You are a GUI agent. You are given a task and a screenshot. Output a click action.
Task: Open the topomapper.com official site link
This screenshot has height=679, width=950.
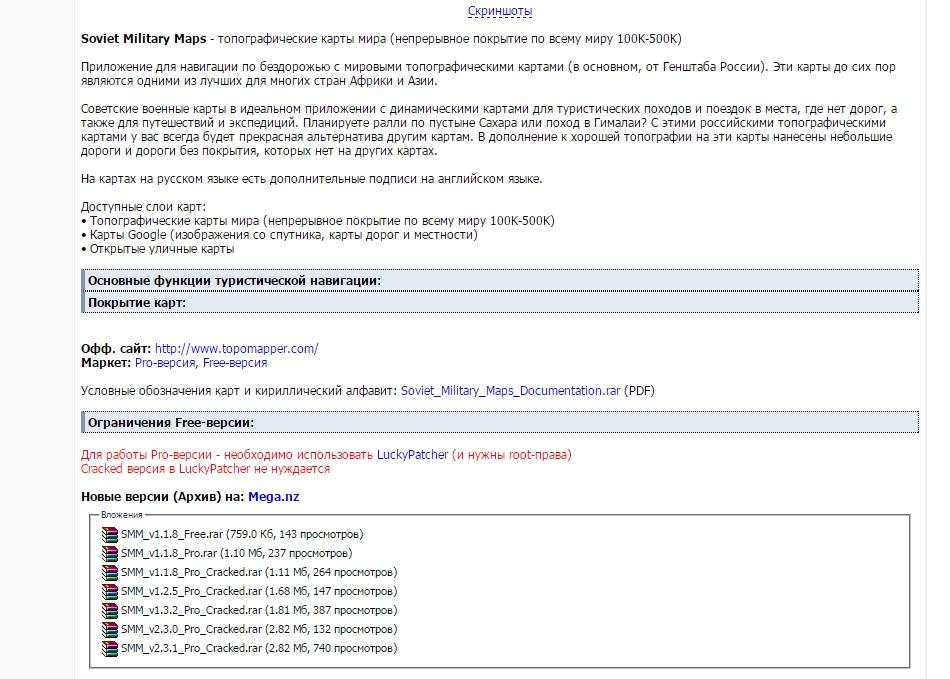tap(236, 349)
